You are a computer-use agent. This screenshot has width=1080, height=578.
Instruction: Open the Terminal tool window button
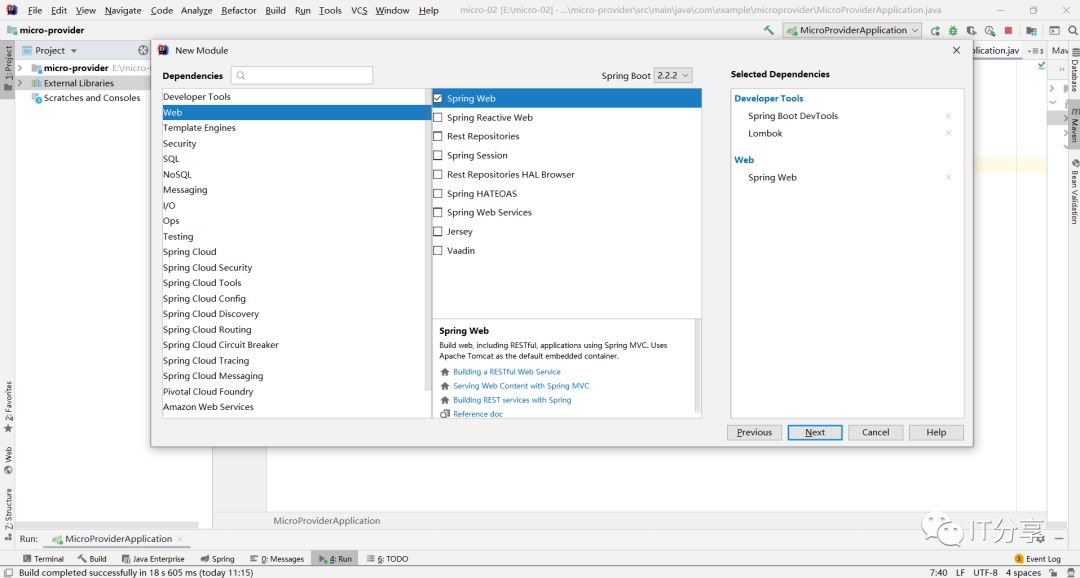43,559
